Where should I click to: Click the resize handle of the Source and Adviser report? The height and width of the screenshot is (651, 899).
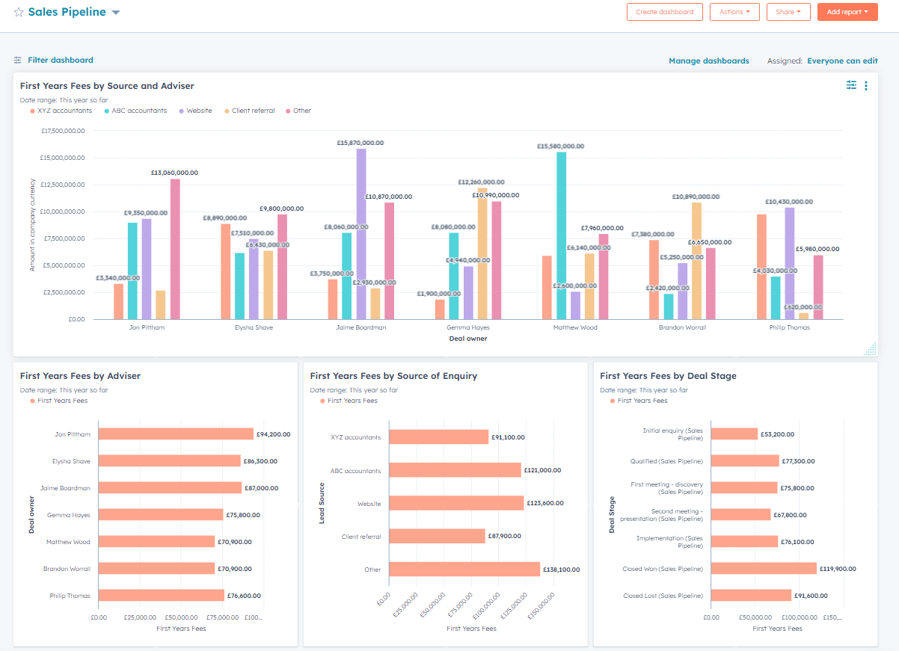[870, 349]
